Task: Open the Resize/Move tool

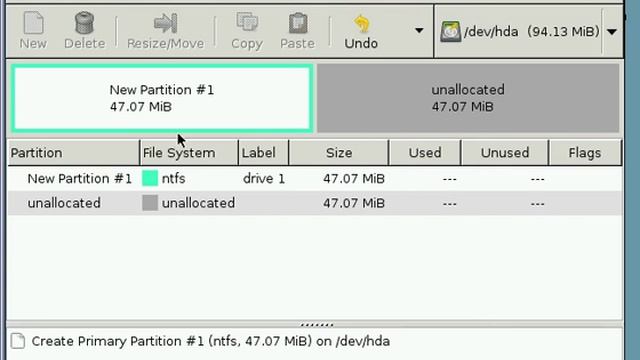Action: 165,31
